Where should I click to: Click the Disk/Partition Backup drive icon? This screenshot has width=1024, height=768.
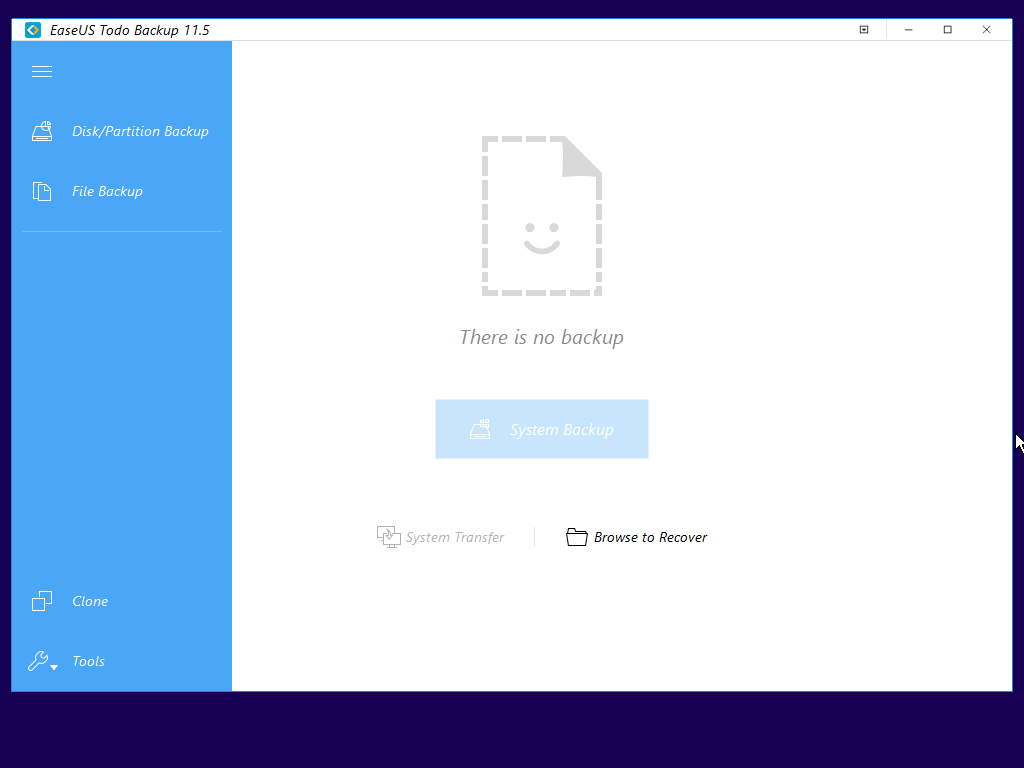(x=42, y=131)
